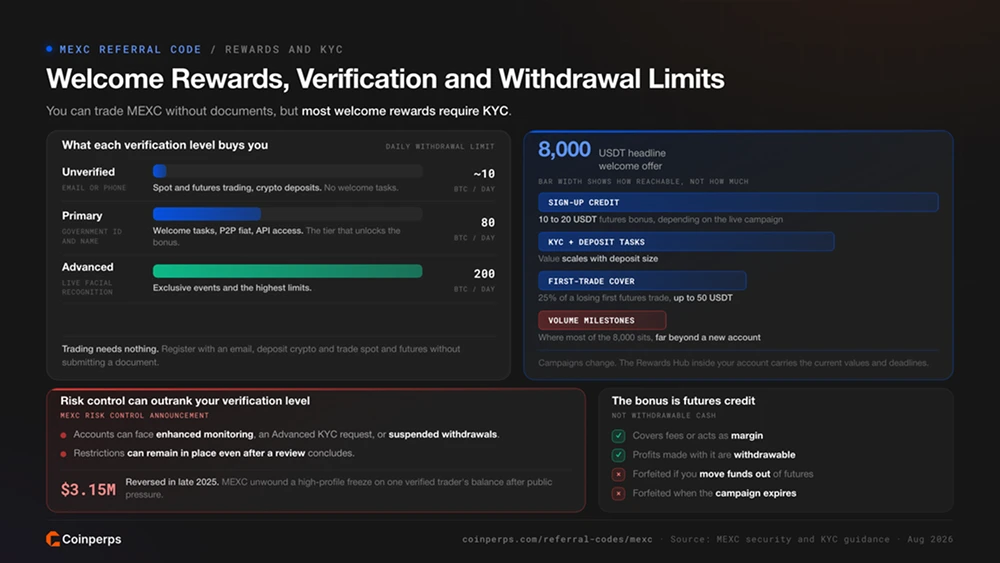The width and height of the screenshot is (1000, 563).
Task: Click the MEXC REFERRAL CODE breadcrumb
Action: (x=130, y=49)
